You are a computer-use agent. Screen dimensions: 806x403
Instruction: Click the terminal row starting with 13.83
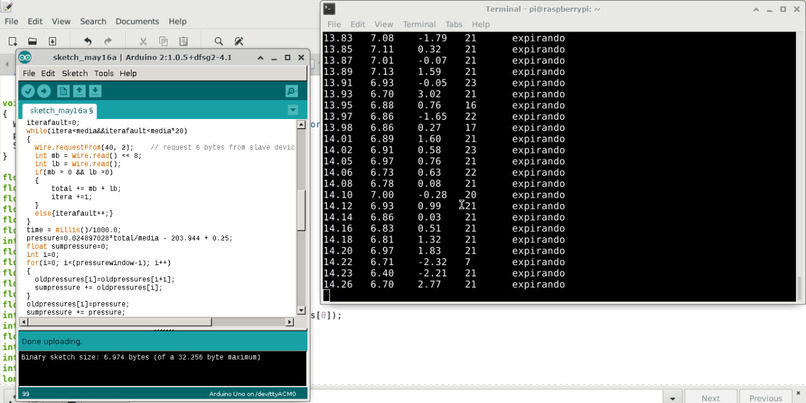pyautogui.click(x=445, y=38)
